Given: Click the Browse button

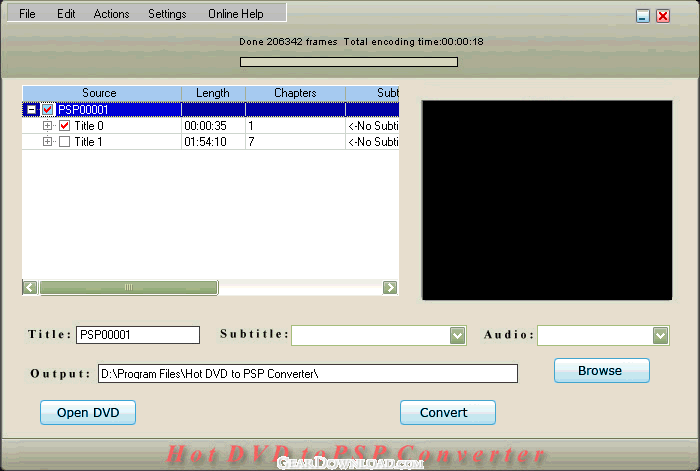Looking at the screenshot, I should 602,371.
